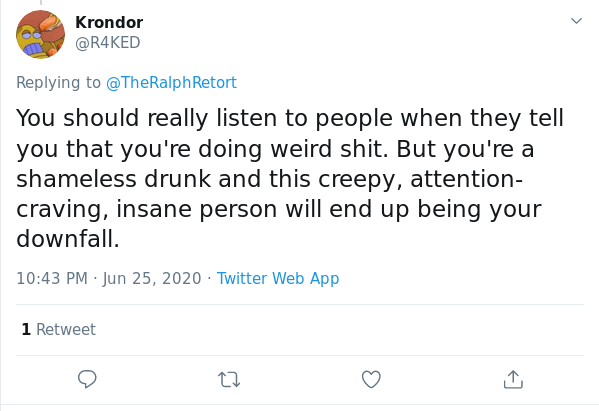Click the phrase "insane person" in the tweet

[196, 209]
